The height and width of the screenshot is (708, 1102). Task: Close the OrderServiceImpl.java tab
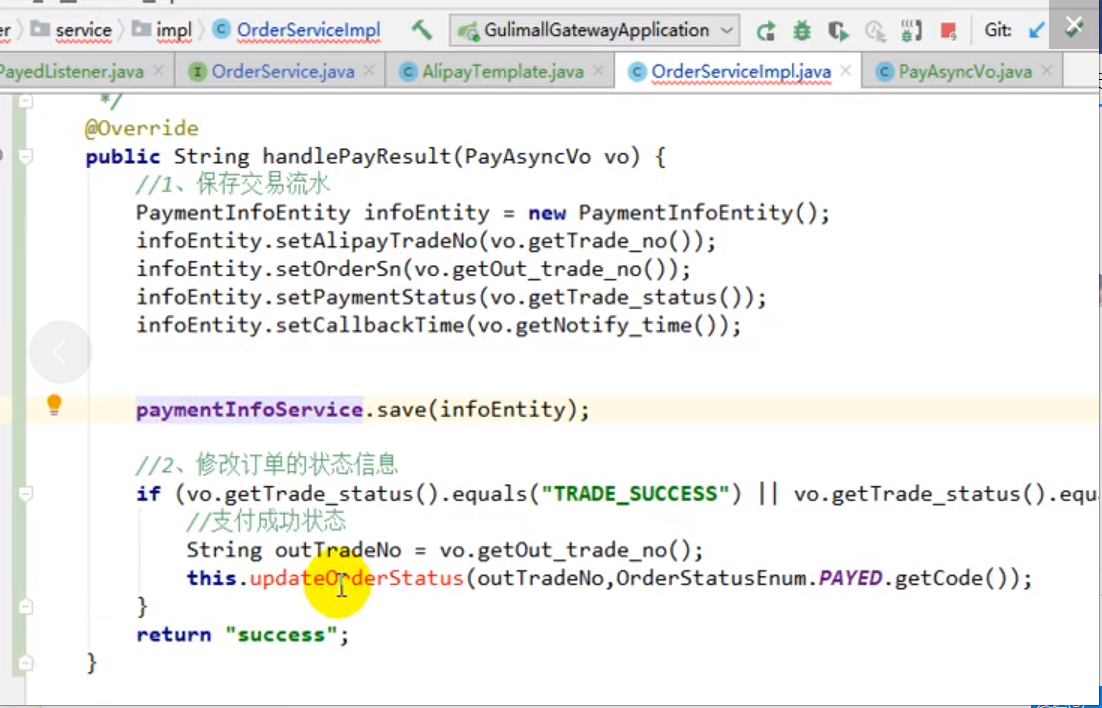point(846,71)
